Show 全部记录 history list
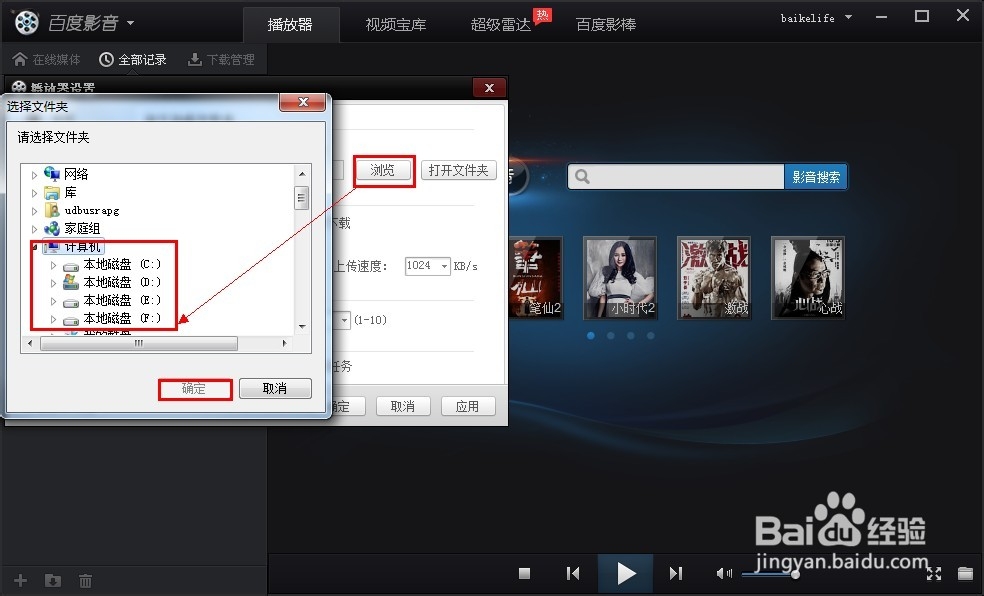The image size is (984, 596). [x=133, y=60]
